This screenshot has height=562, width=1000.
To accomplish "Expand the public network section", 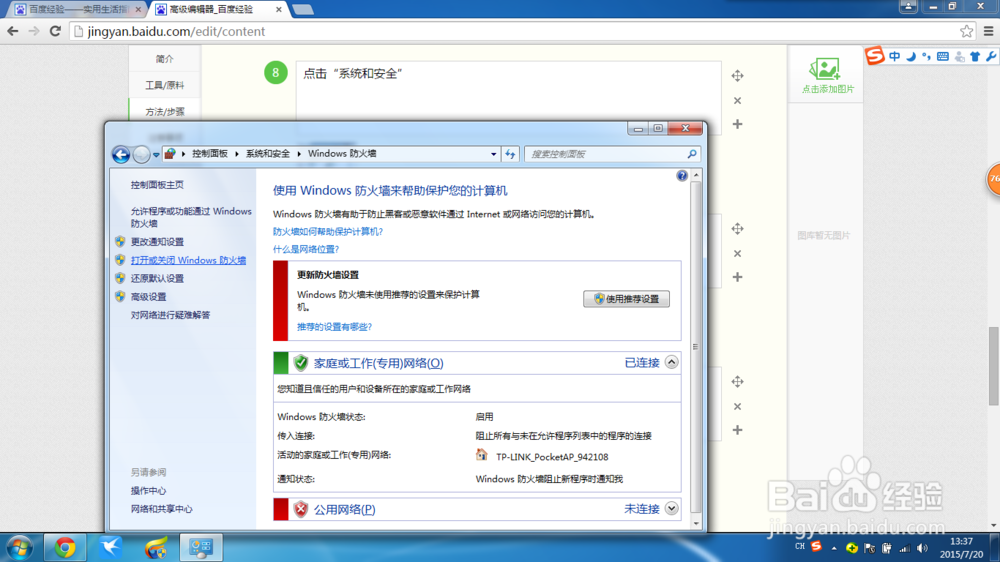I will click(672, 508).
